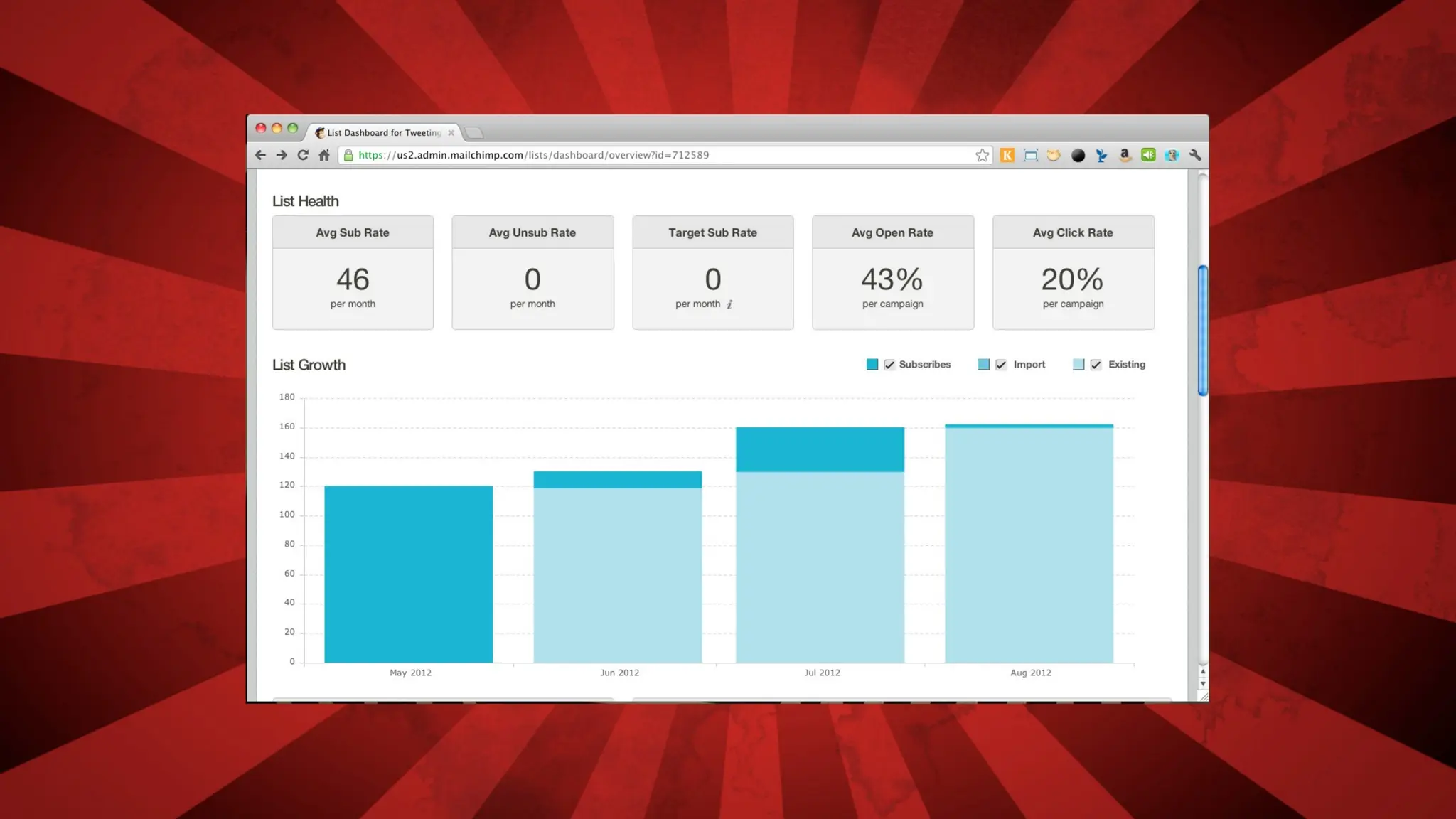Click the bookmark star icon
The height and width of the screenshot is (819, 1456).
(x=982, y=155)
